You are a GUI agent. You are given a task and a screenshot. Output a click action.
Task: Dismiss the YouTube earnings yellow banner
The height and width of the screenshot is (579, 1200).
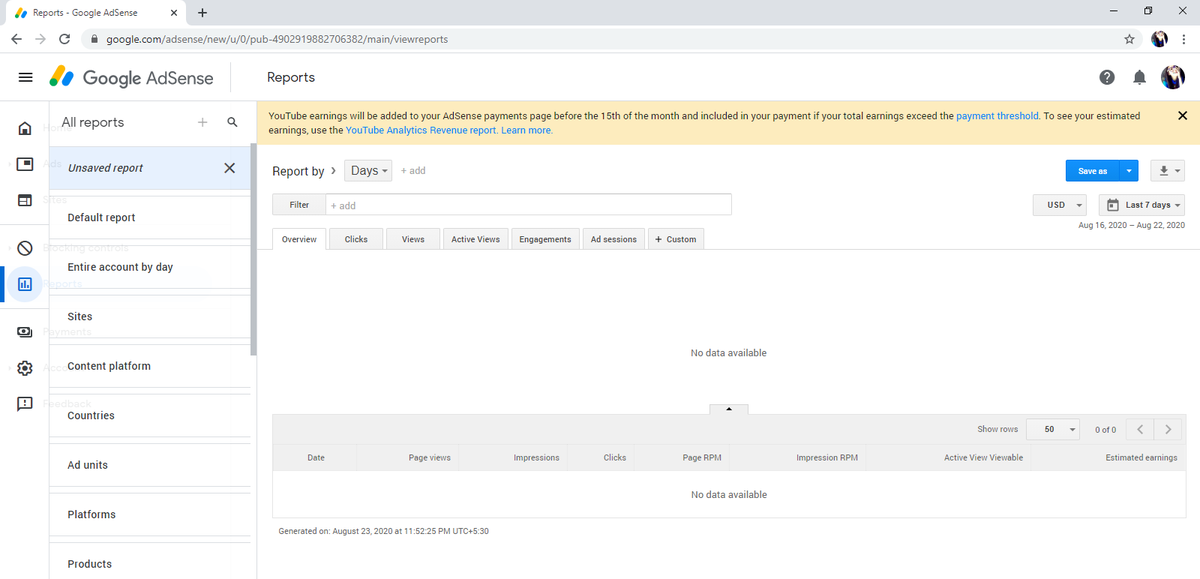1183,116
